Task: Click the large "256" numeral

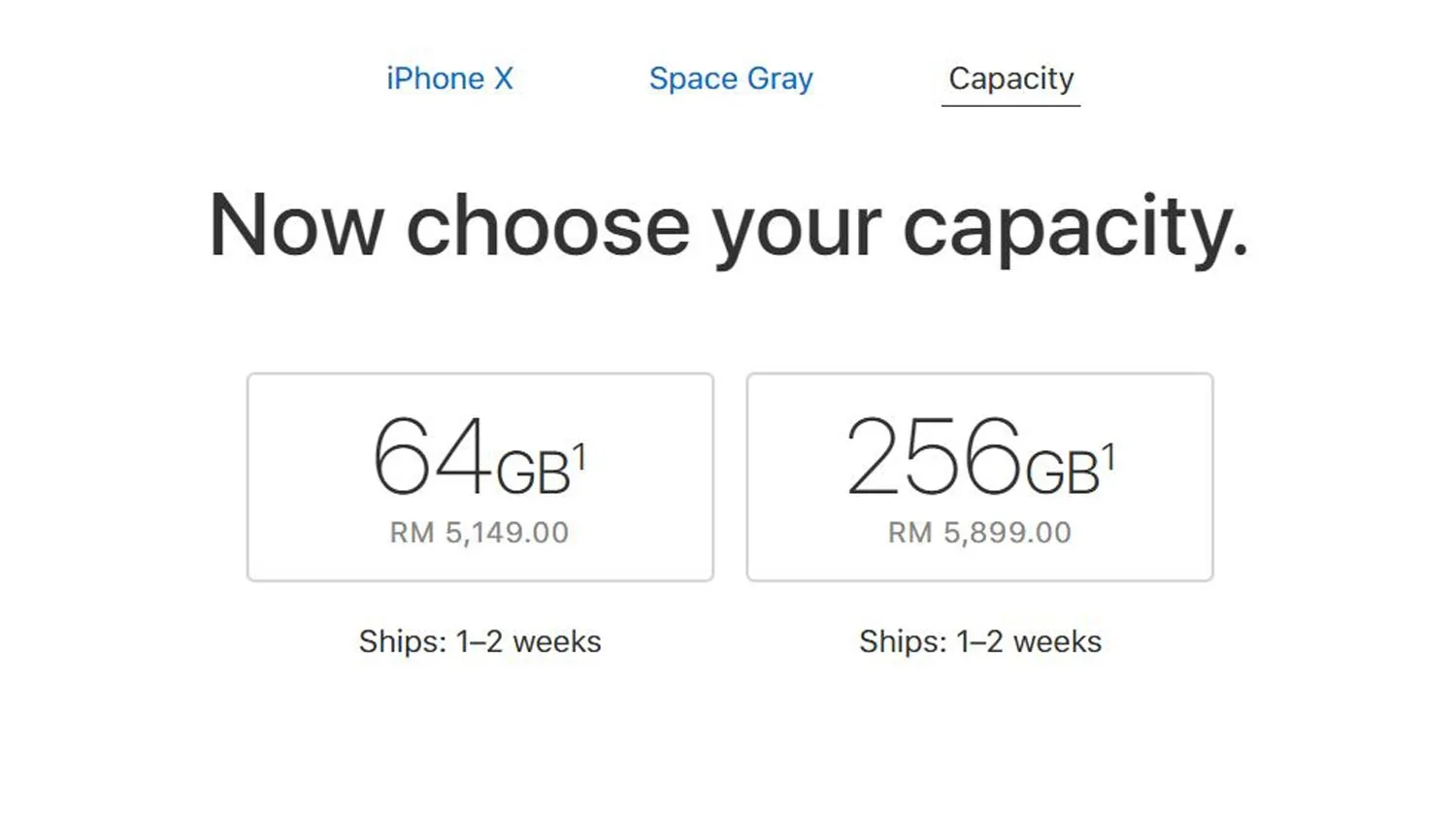Action: click(934, 456)
